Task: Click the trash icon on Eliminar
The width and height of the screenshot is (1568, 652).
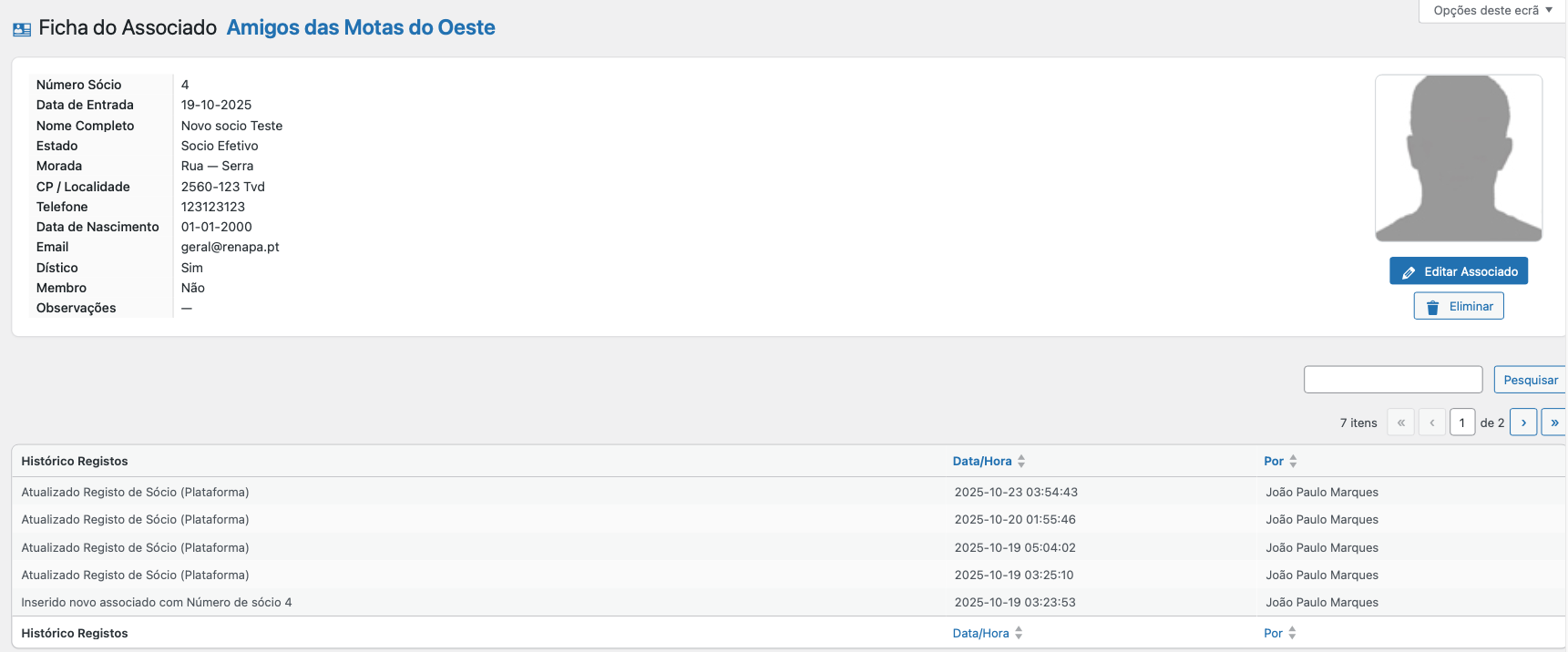Action: [1432, 307]
